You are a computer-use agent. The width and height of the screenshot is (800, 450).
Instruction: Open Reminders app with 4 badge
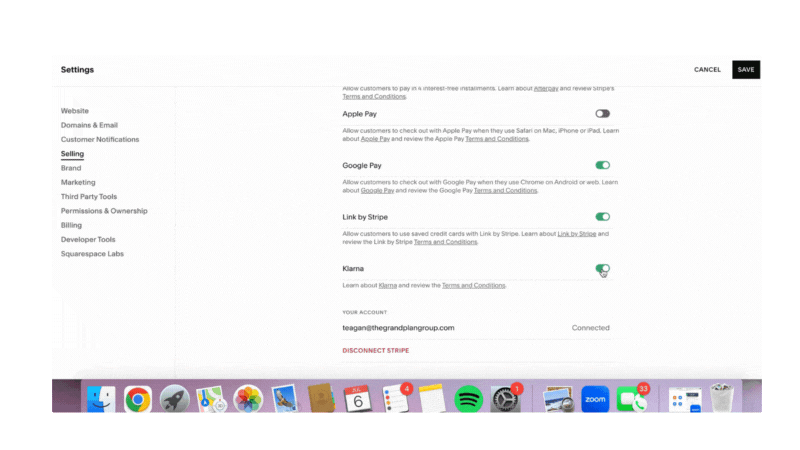[x=396, y=398]
